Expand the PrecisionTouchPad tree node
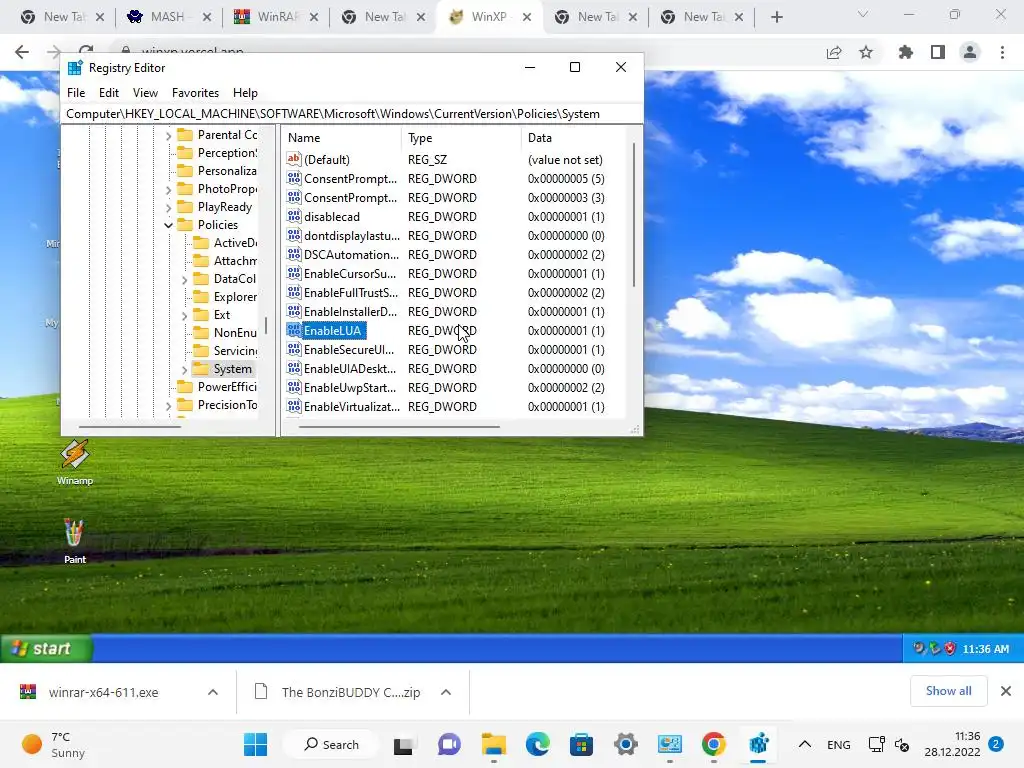Screen dimensions: 1024x768 pos(168,406)
